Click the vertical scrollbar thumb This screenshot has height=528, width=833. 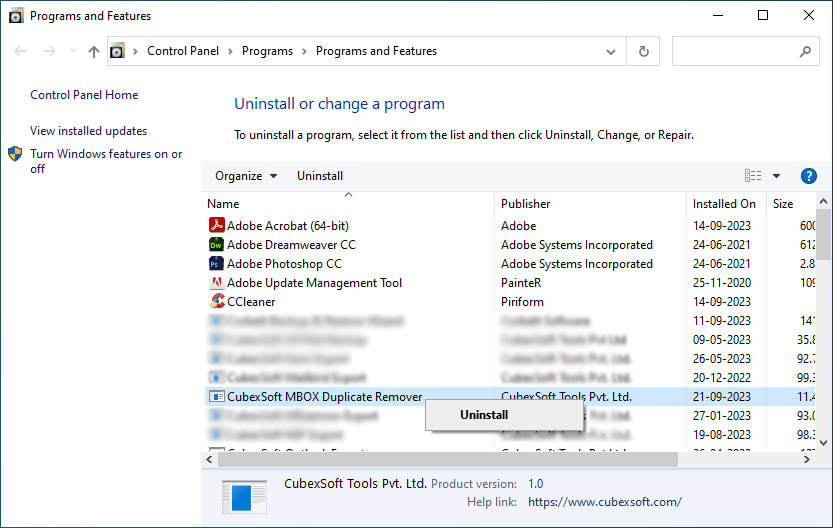pyautogui.click(x=823, y=234)
